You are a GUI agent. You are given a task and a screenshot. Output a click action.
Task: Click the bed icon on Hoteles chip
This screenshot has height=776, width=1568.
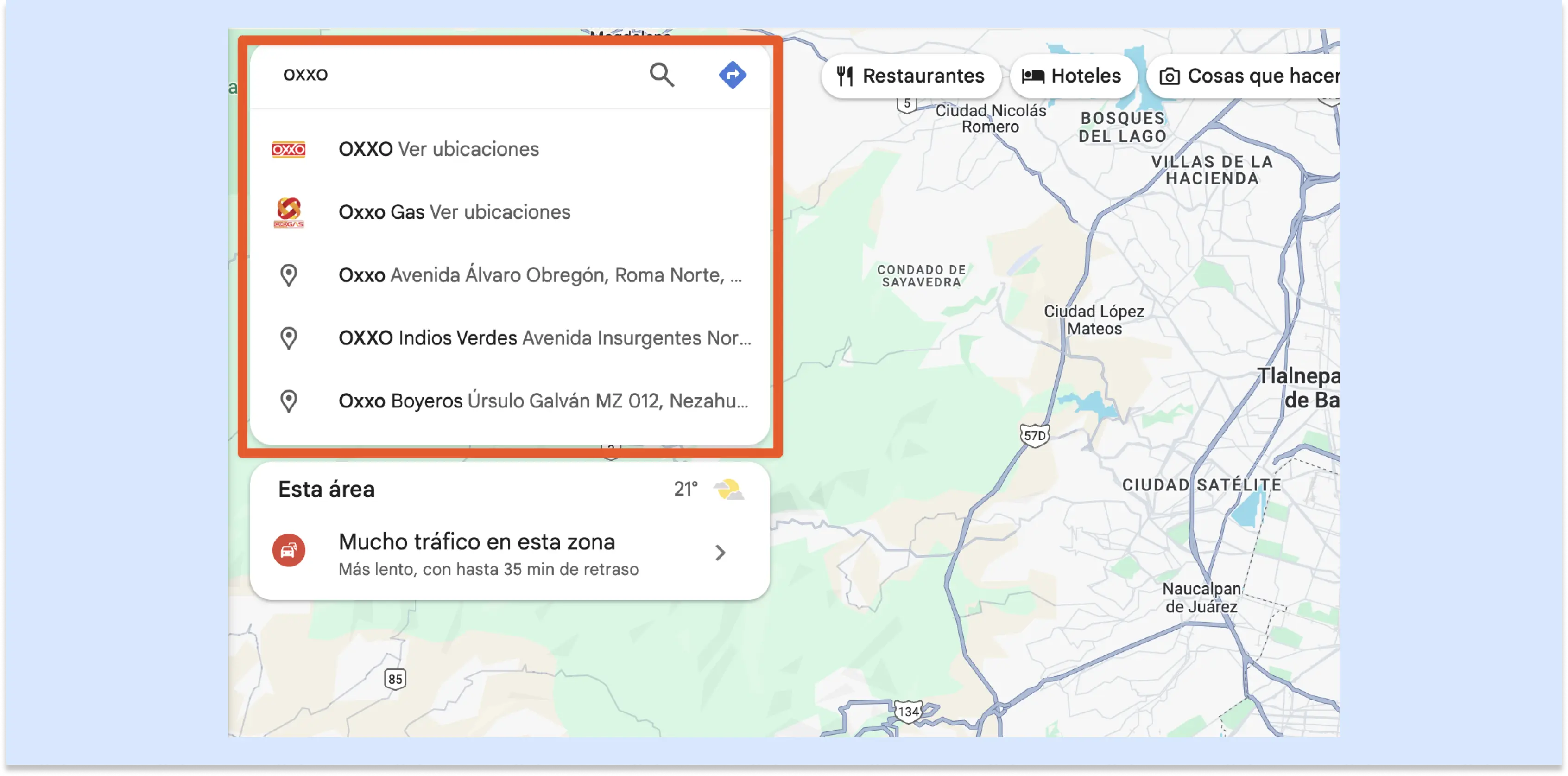pyautogui.click(x=1033, y=76)
